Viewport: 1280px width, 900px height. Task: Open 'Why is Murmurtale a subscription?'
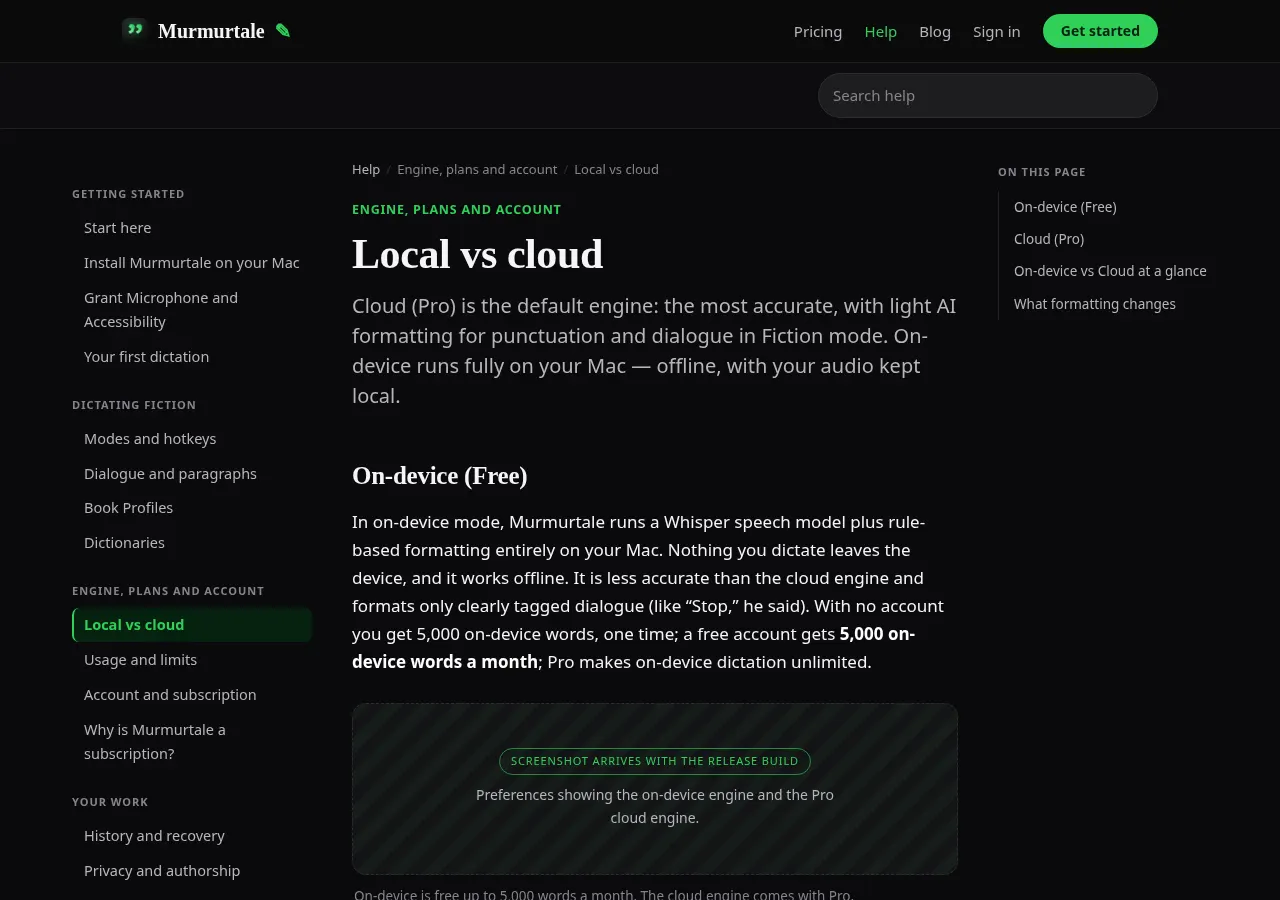point(192,742)
